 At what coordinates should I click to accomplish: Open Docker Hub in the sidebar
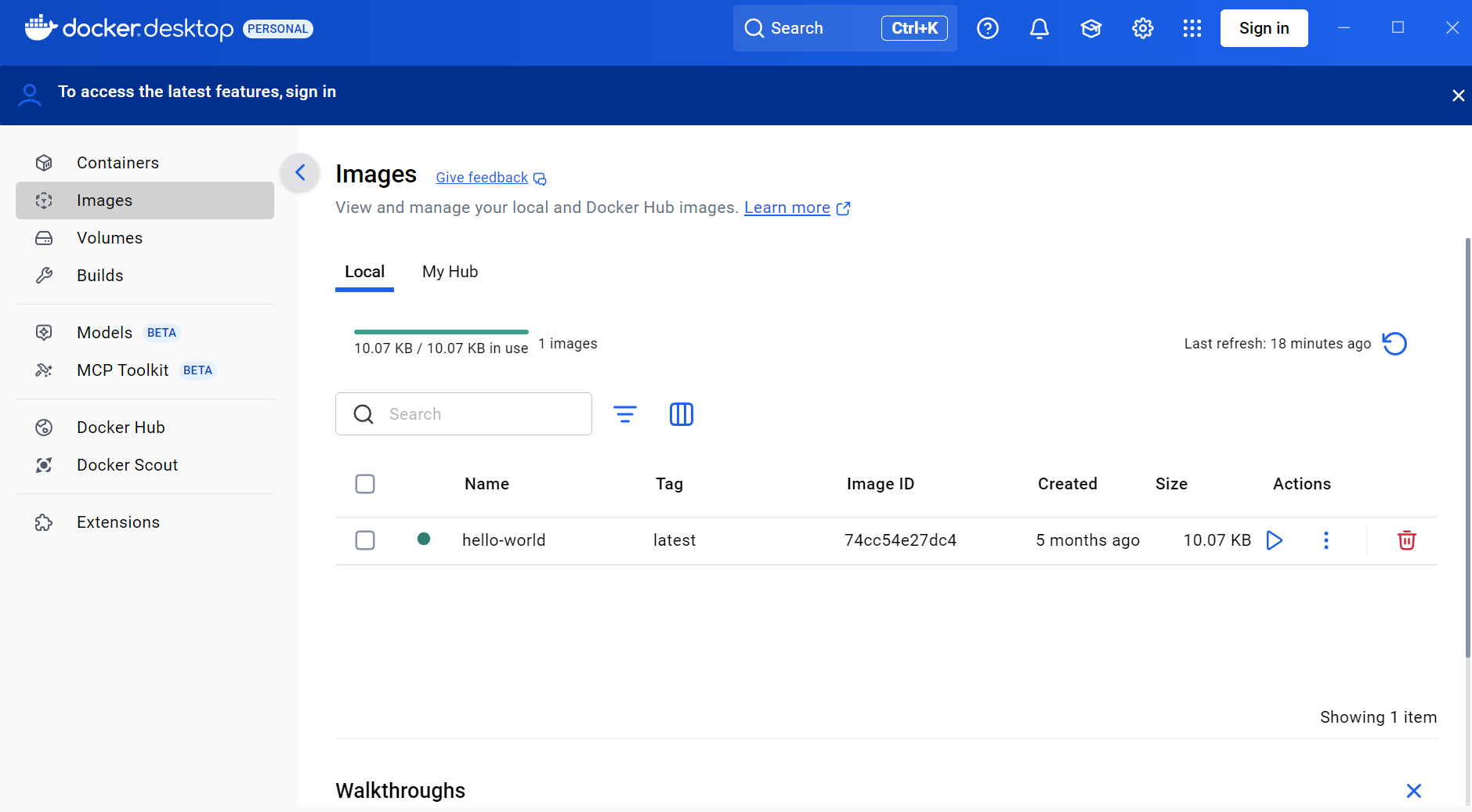click(x=145, y=428)
